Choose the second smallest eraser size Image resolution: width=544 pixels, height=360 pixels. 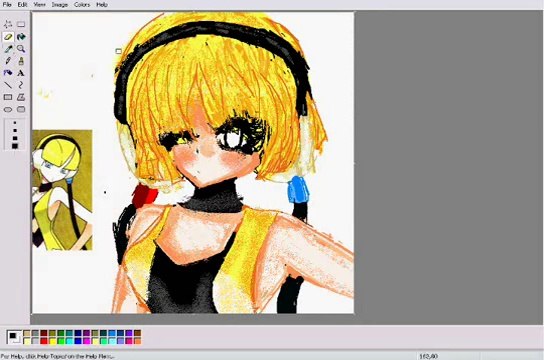tap(15, 130)
